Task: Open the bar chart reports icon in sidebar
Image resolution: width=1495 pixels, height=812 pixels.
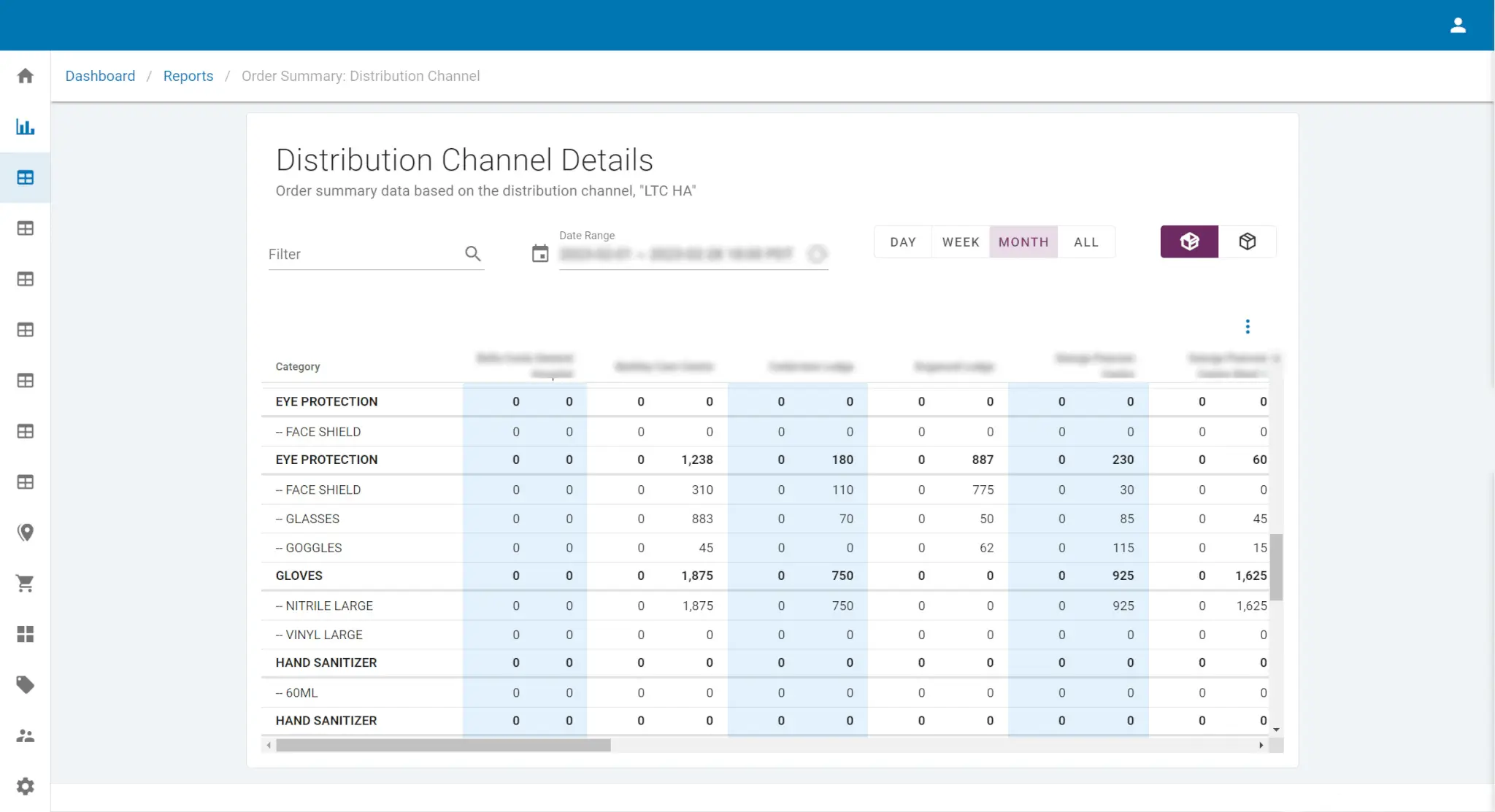Action: tap(25, 126)
